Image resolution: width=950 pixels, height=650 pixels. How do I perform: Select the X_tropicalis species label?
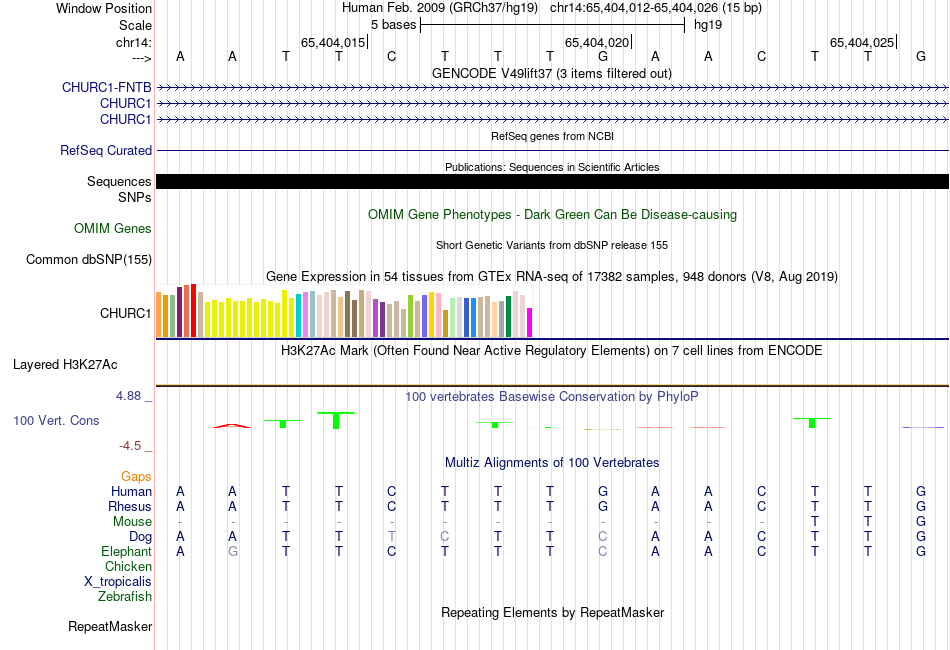point(118,582)
